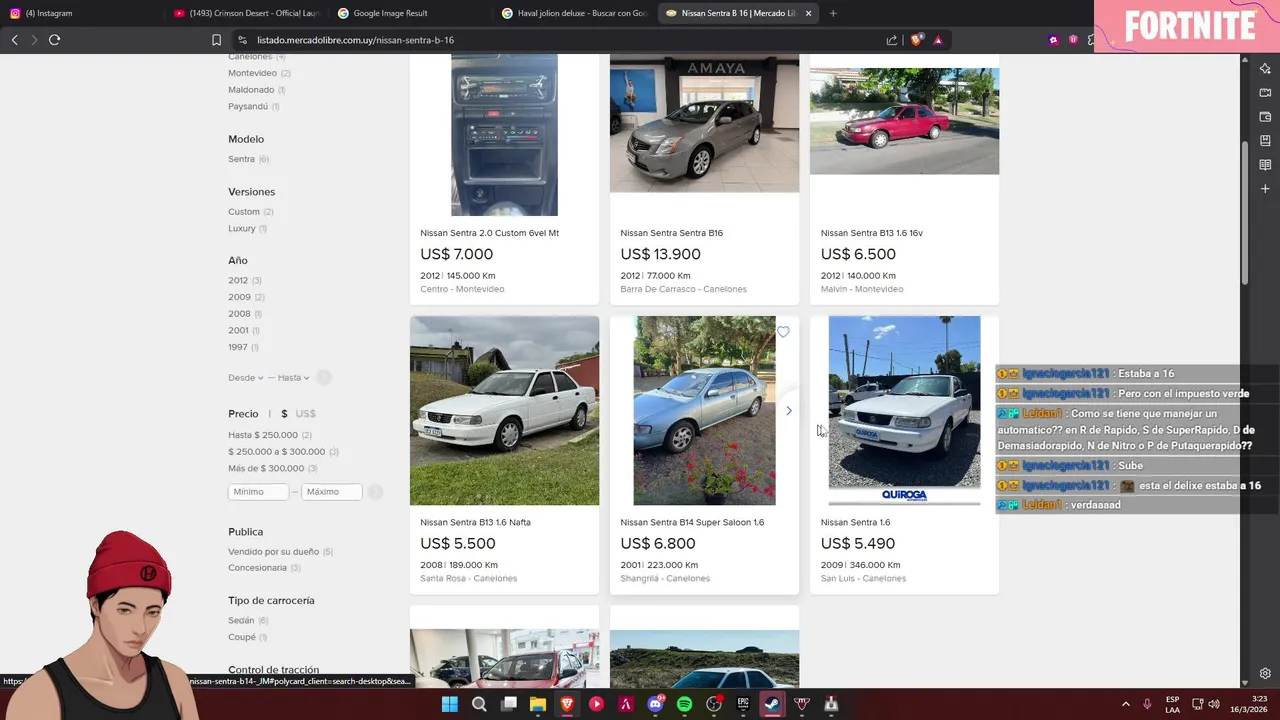Apply the year range arrow button
1280x720 pixels.
[323, 378]
